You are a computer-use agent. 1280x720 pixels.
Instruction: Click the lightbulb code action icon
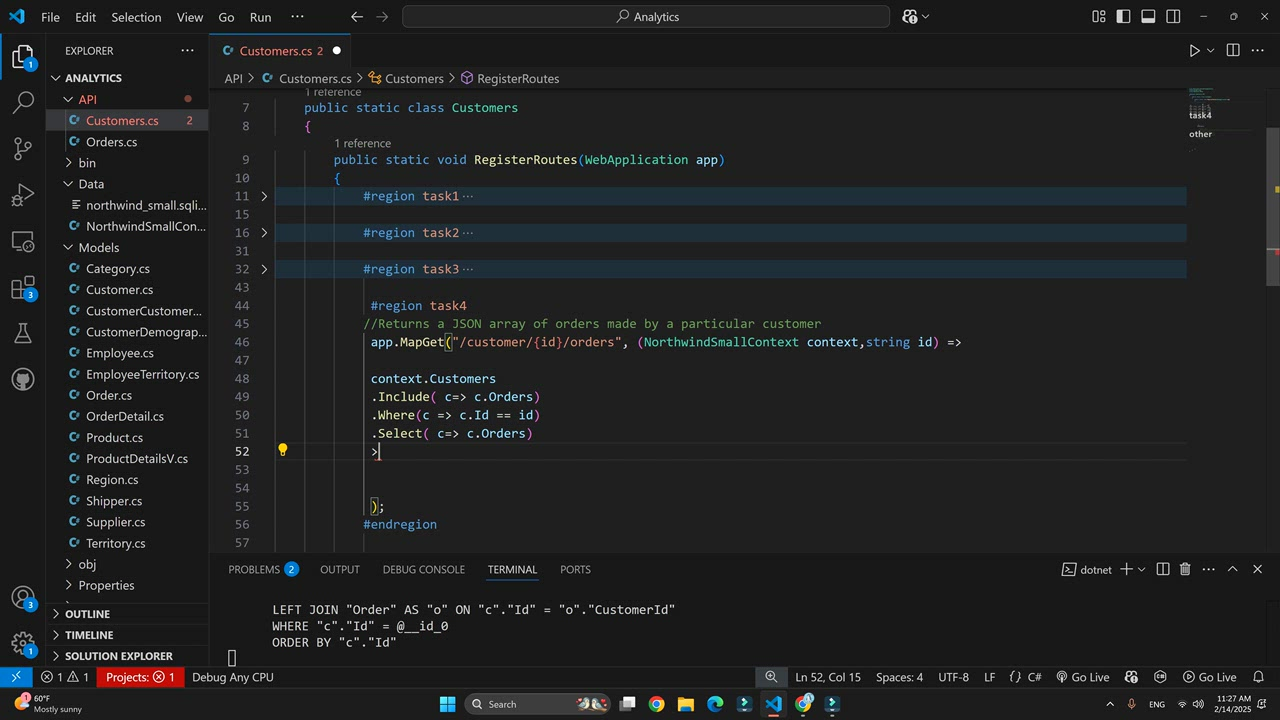click(283, 451)
